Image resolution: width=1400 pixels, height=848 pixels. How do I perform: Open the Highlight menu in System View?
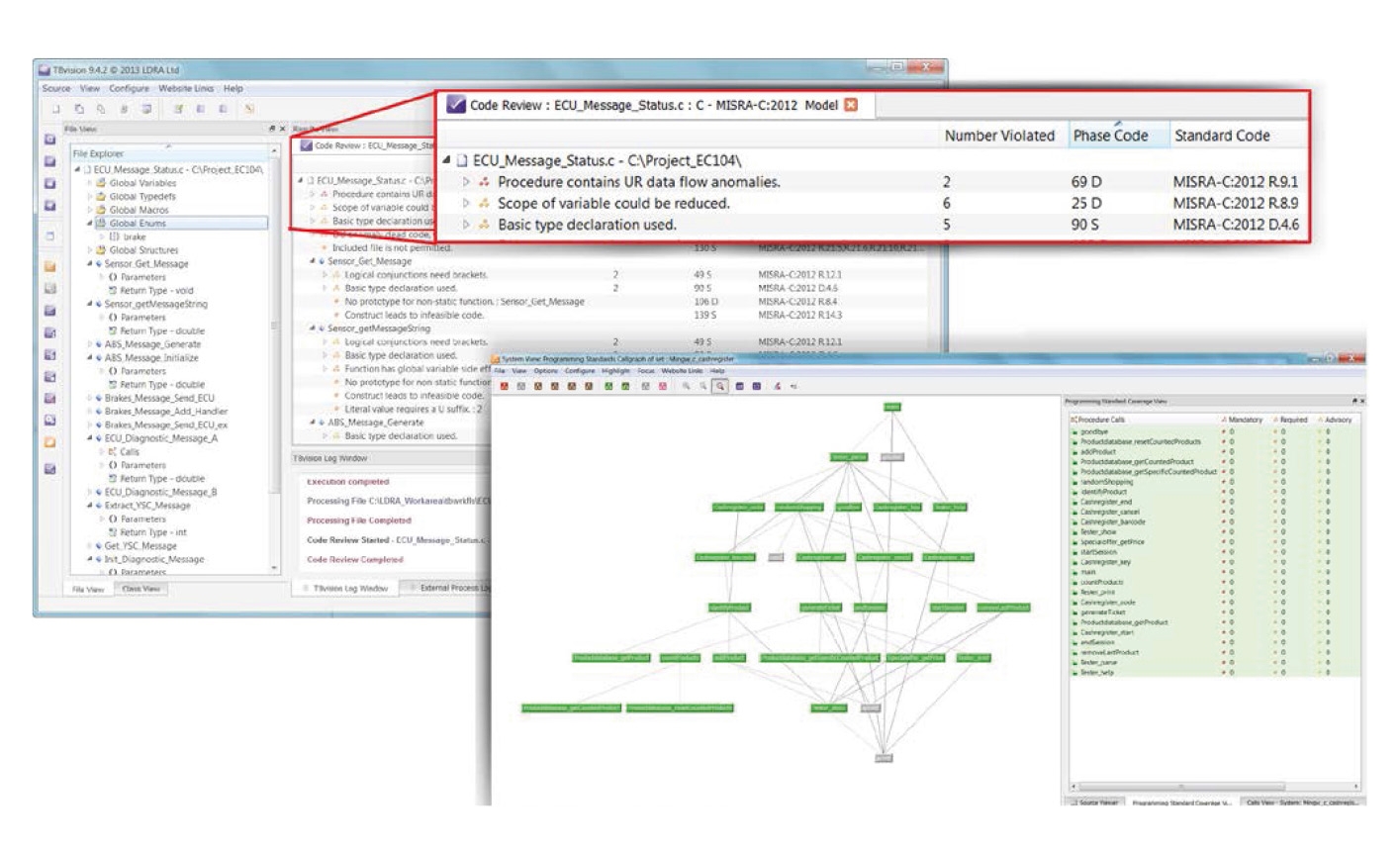click(x=615, y=371)
